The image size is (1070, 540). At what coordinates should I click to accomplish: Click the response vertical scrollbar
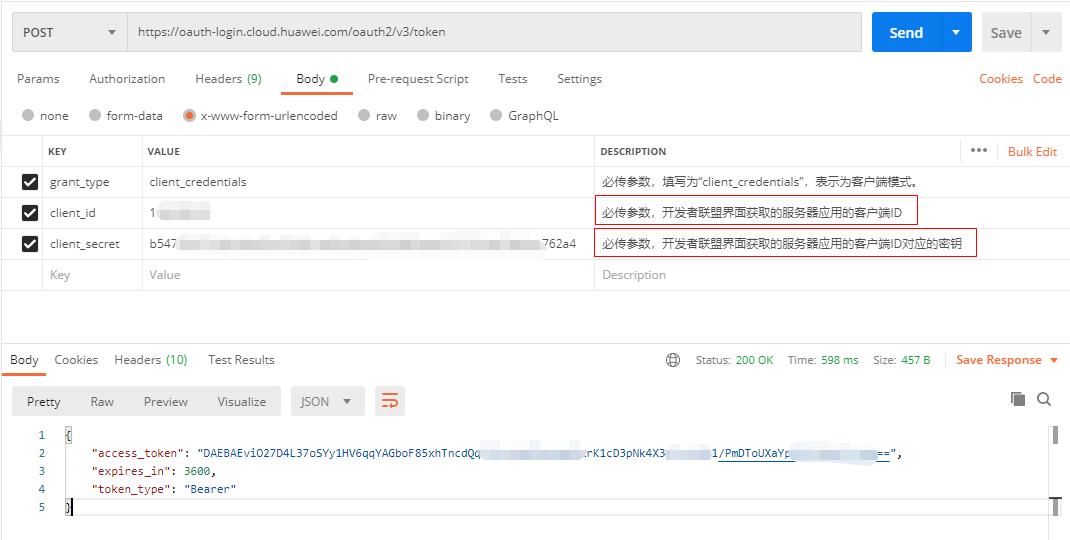click(x=1055, y=471)
